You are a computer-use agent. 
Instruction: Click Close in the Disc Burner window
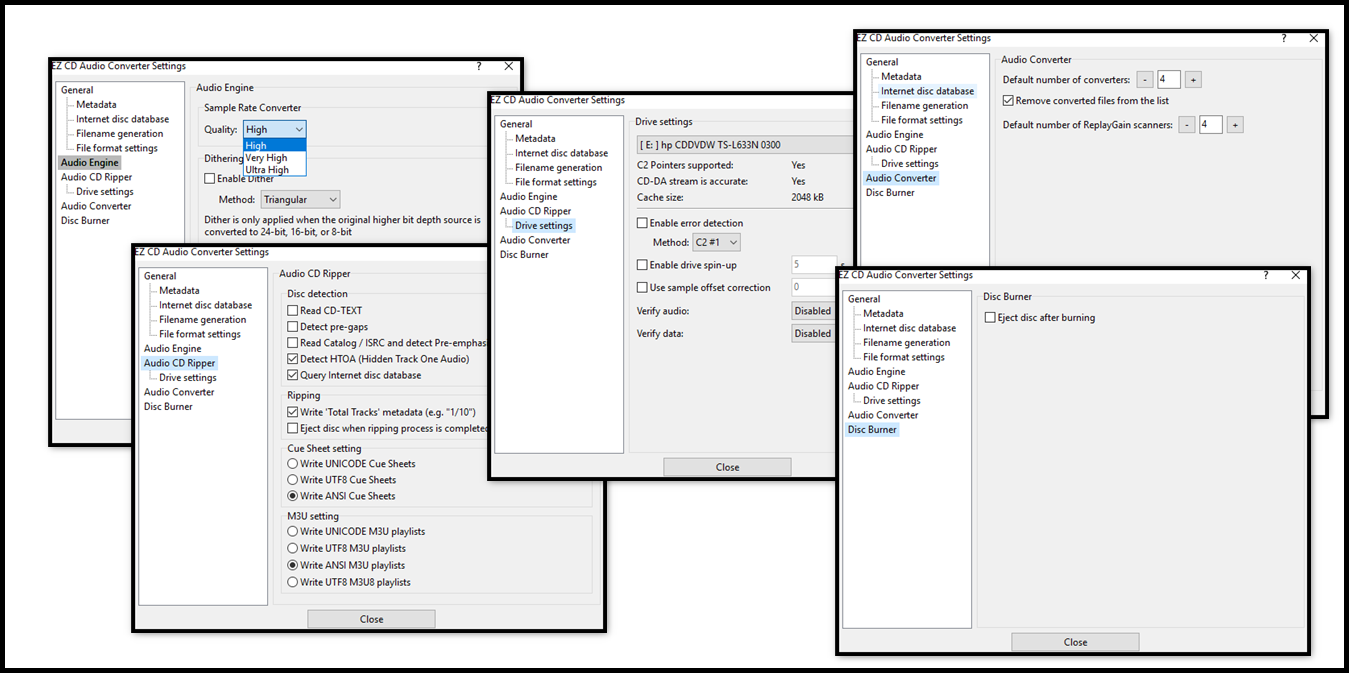(x=1075, y=642)
